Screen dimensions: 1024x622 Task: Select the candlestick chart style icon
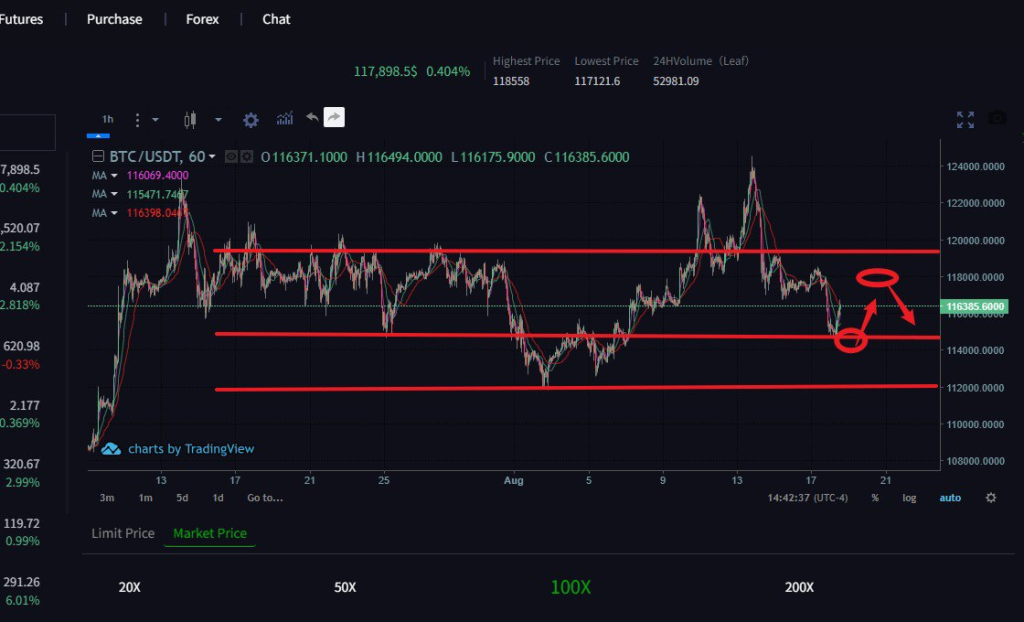pos(190,120)
